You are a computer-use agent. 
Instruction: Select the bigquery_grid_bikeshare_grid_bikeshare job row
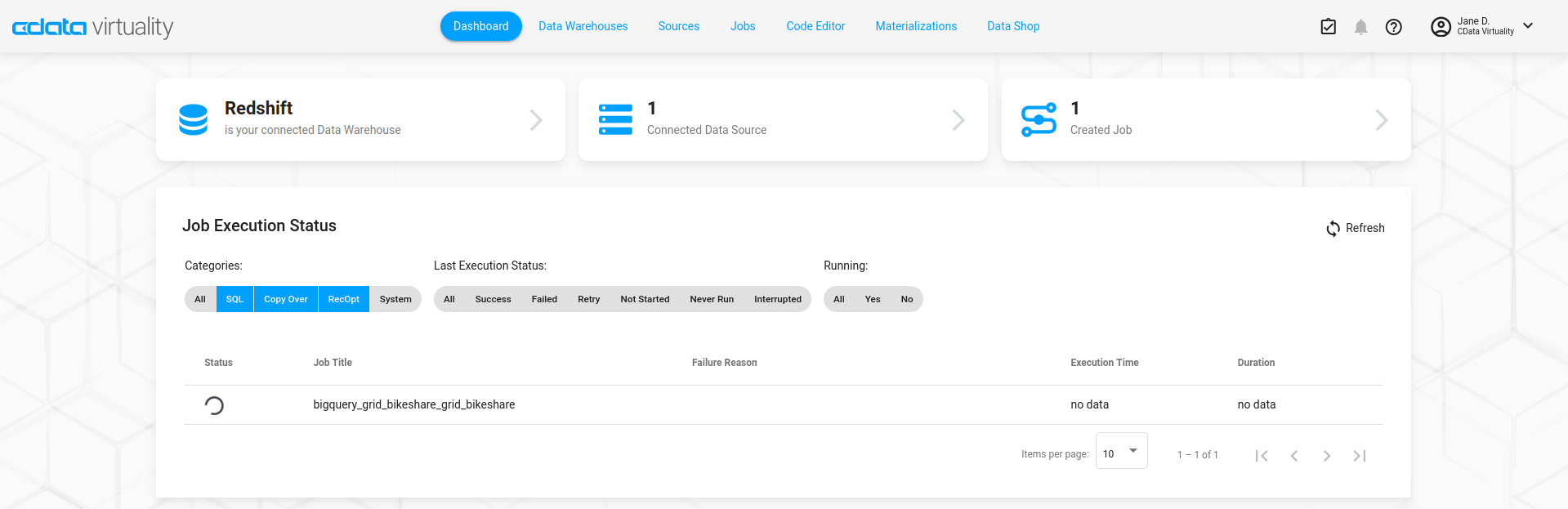(413, 404)
